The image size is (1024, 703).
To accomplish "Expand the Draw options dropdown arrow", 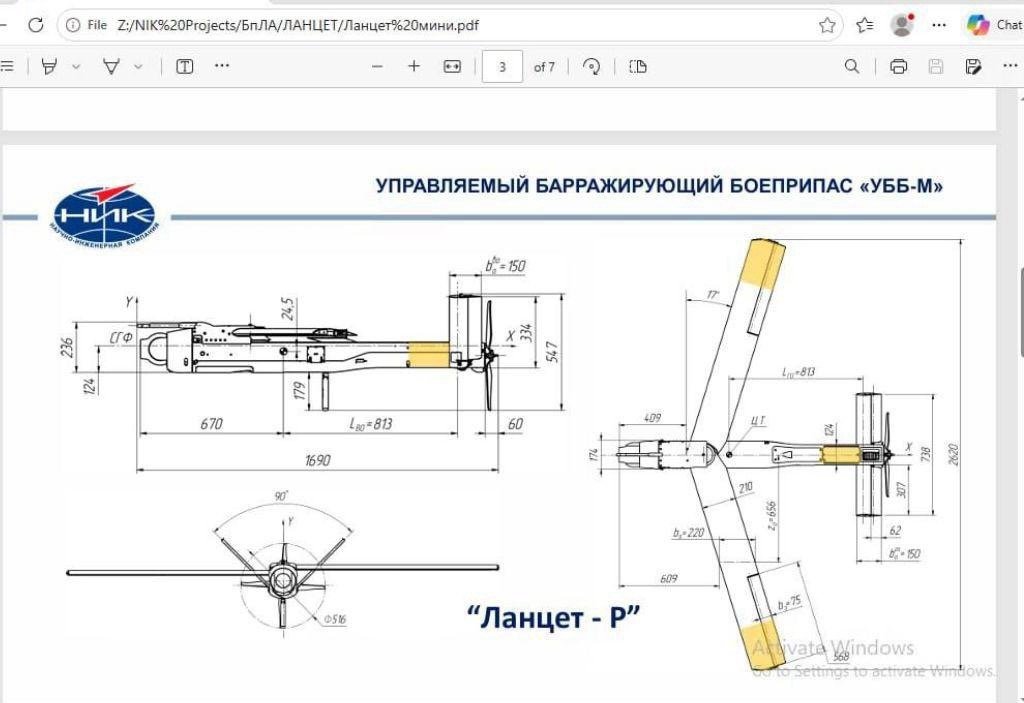I will (138, 67).
